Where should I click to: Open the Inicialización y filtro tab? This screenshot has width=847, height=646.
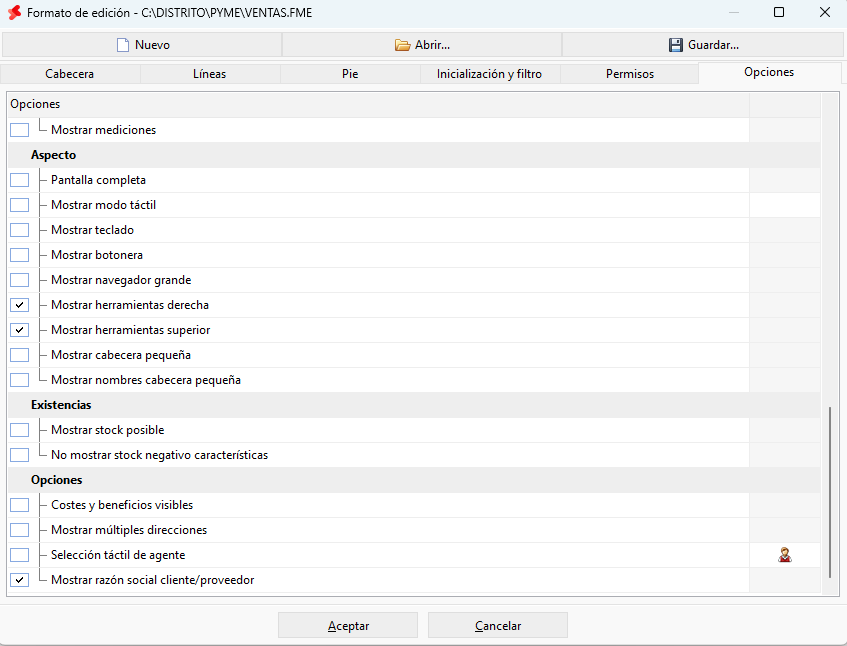[490, 74]
